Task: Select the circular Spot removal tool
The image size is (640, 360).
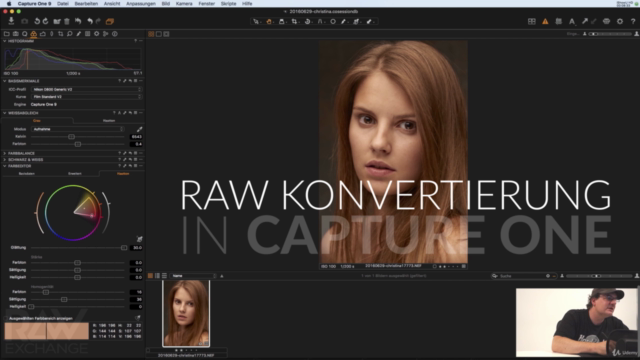Action: [333, 22]
